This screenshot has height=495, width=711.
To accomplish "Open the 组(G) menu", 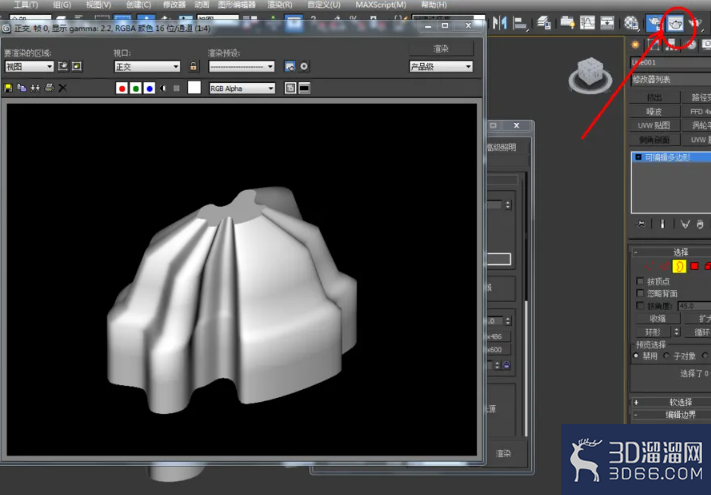I will tap(62, 5).
